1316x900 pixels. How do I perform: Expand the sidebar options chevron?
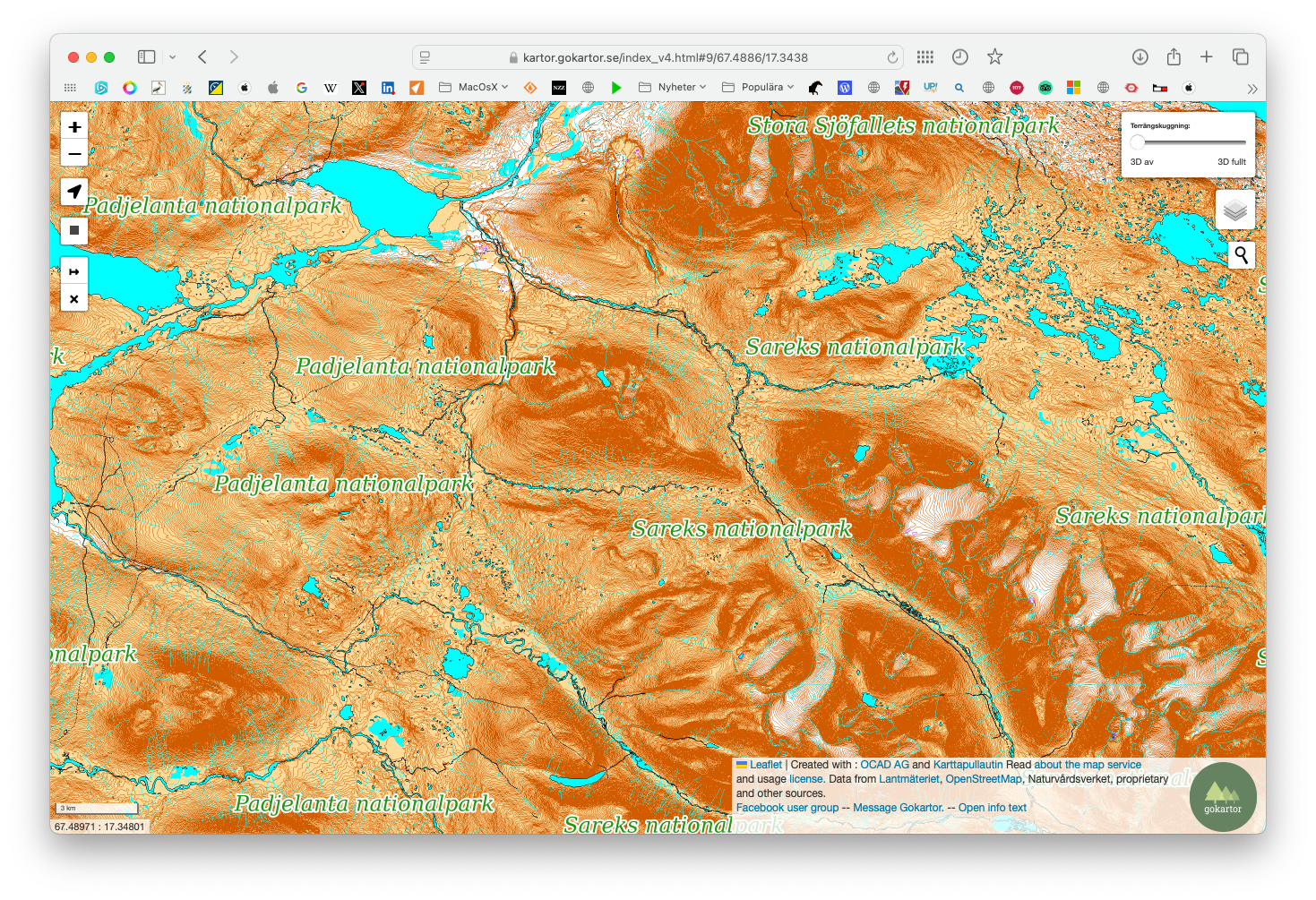click(x=173, y=57)
